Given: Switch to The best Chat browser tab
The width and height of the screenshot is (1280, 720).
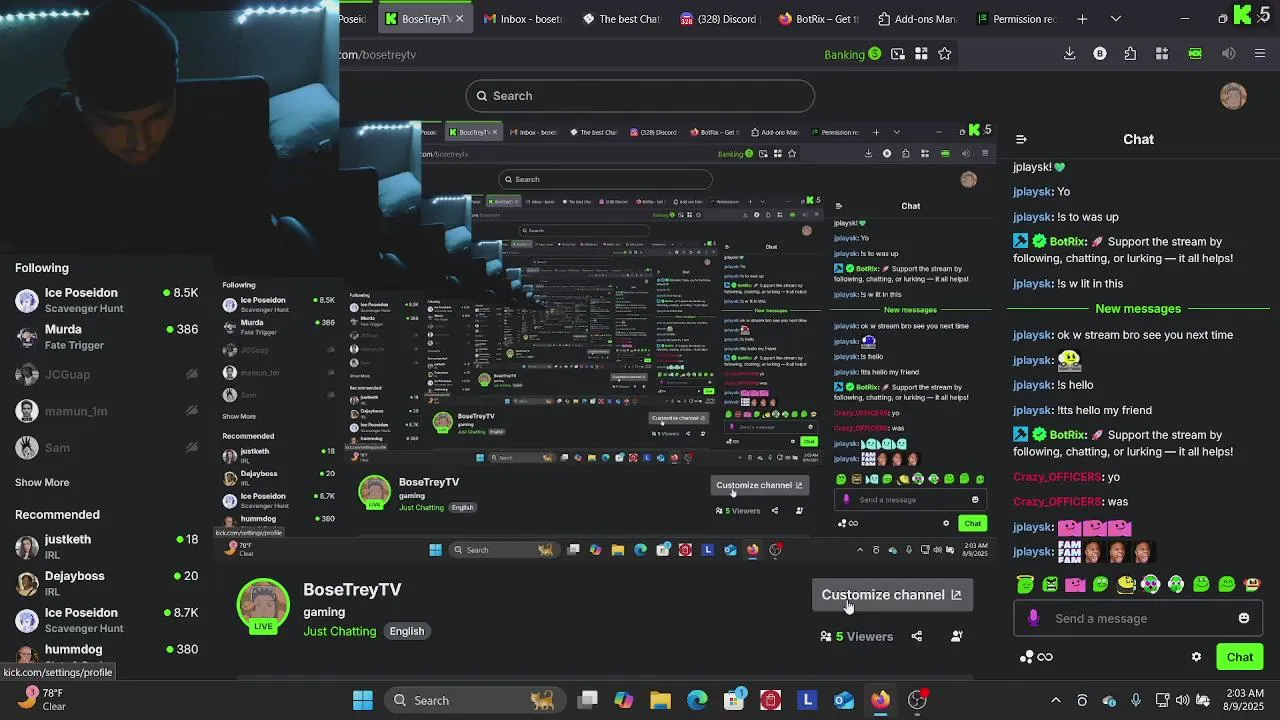Looking at the screenshot, I should click(621, 19).
